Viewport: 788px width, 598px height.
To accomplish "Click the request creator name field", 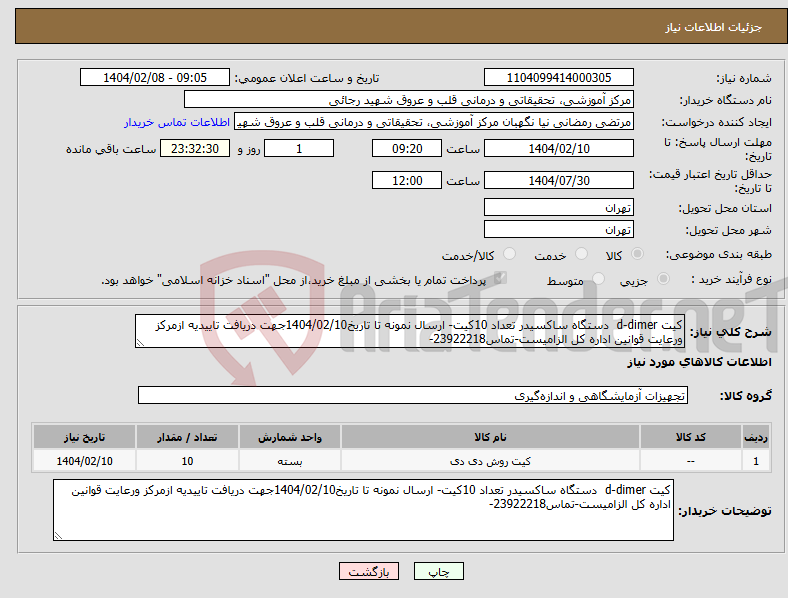I will point(434,122).
